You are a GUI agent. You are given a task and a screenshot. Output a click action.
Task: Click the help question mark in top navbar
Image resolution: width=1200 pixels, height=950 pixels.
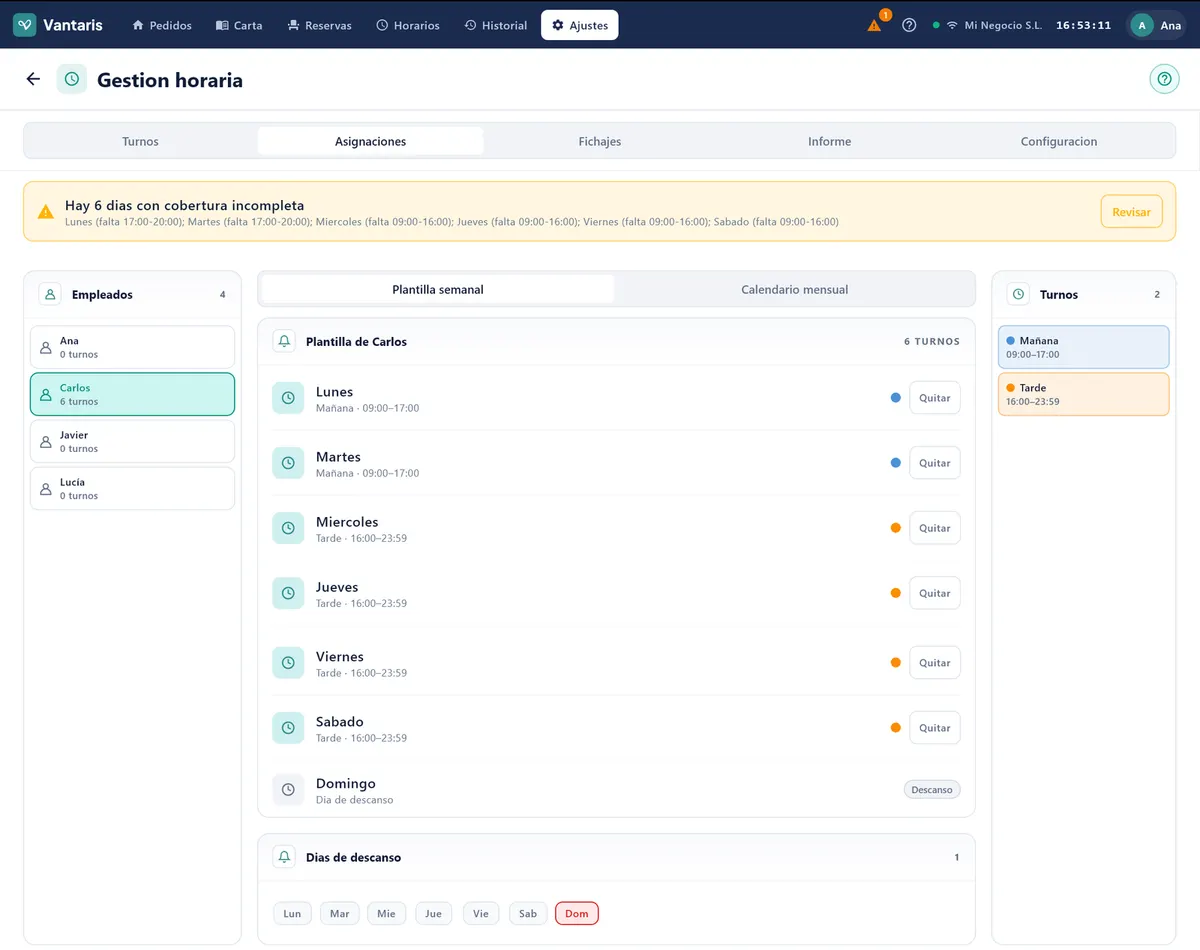[x=909, y=25]
